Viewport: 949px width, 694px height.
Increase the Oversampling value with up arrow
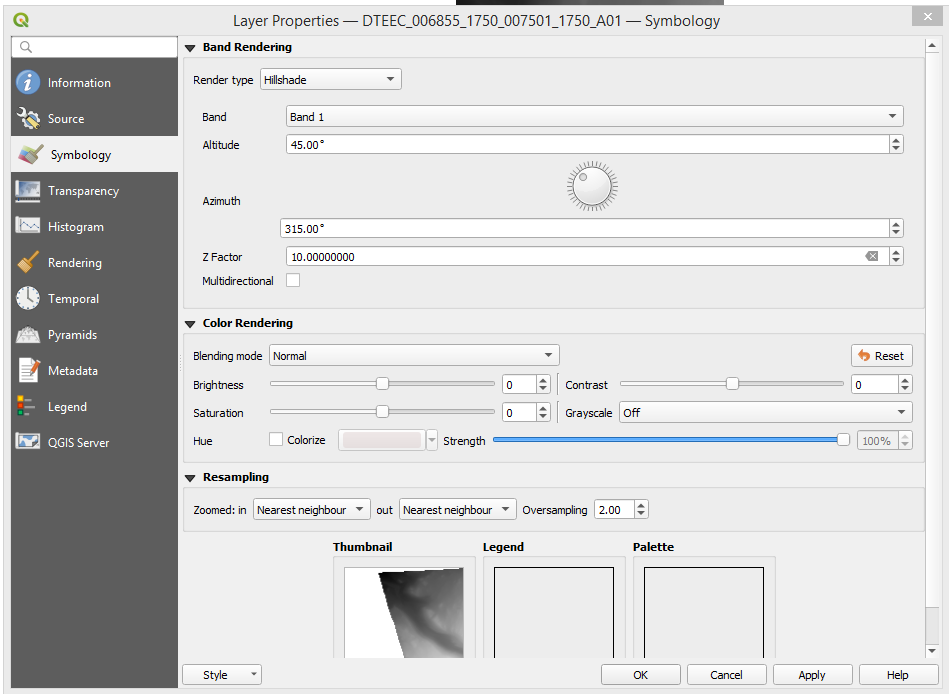[x=641, y=505]
